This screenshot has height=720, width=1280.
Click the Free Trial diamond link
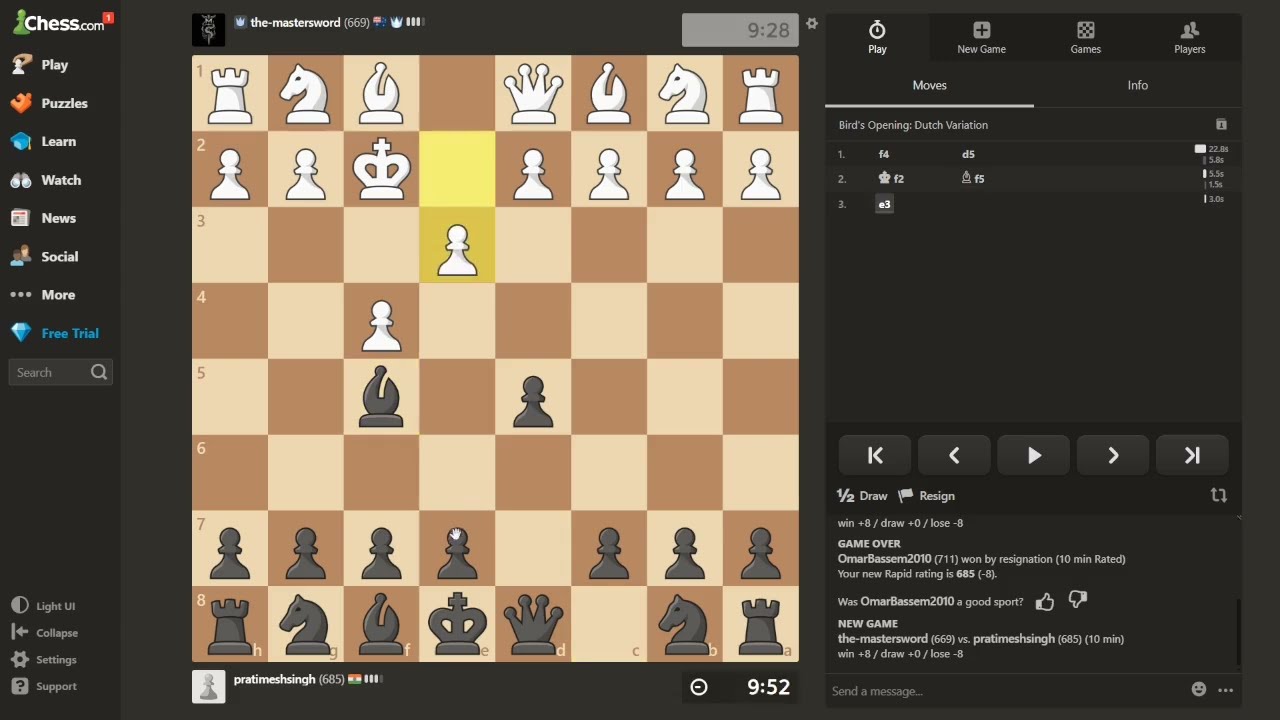[x=55, y=333]
